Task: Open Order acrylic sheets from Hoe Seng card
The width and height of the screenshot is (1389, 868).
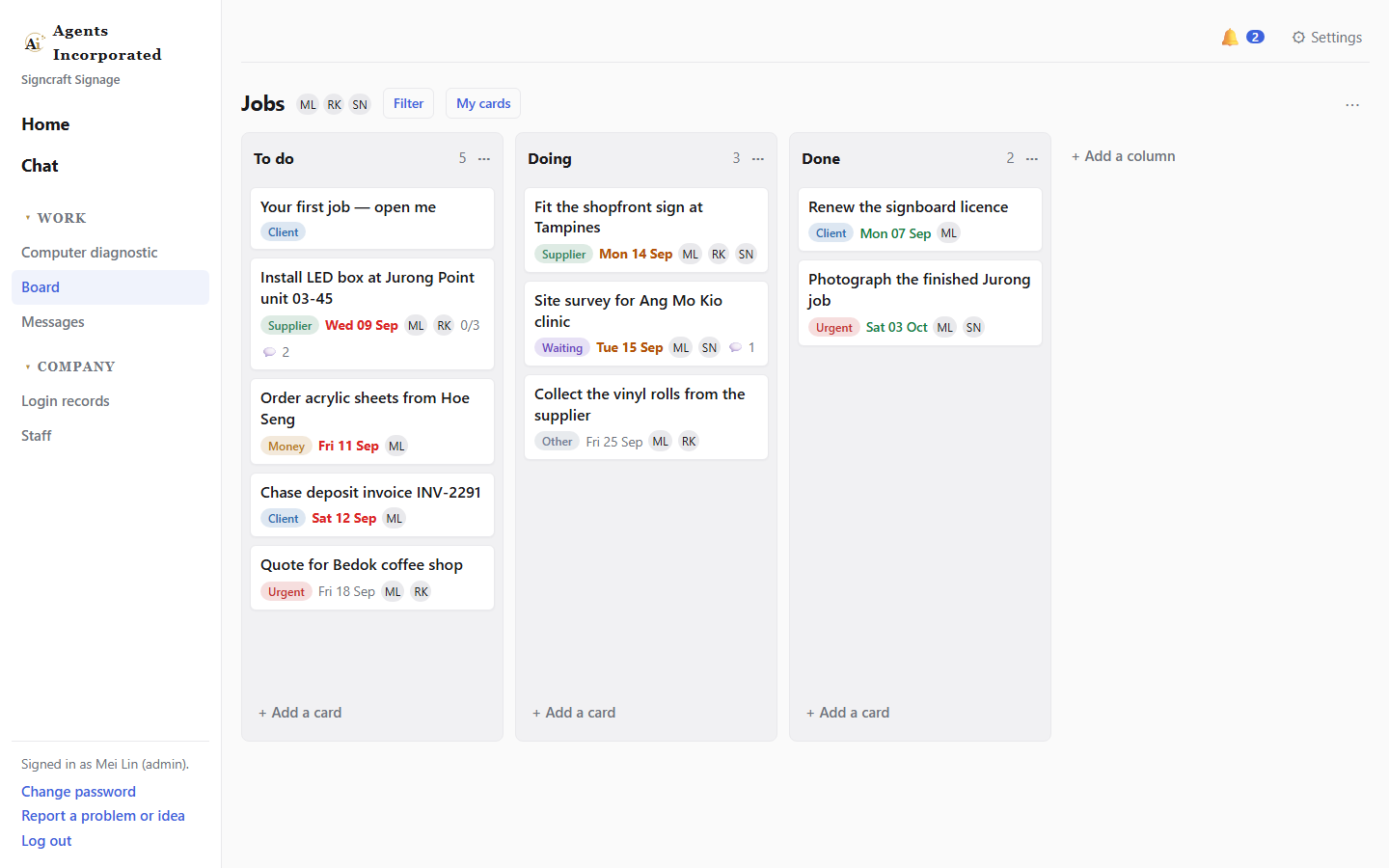Action: tap(372, 421)
